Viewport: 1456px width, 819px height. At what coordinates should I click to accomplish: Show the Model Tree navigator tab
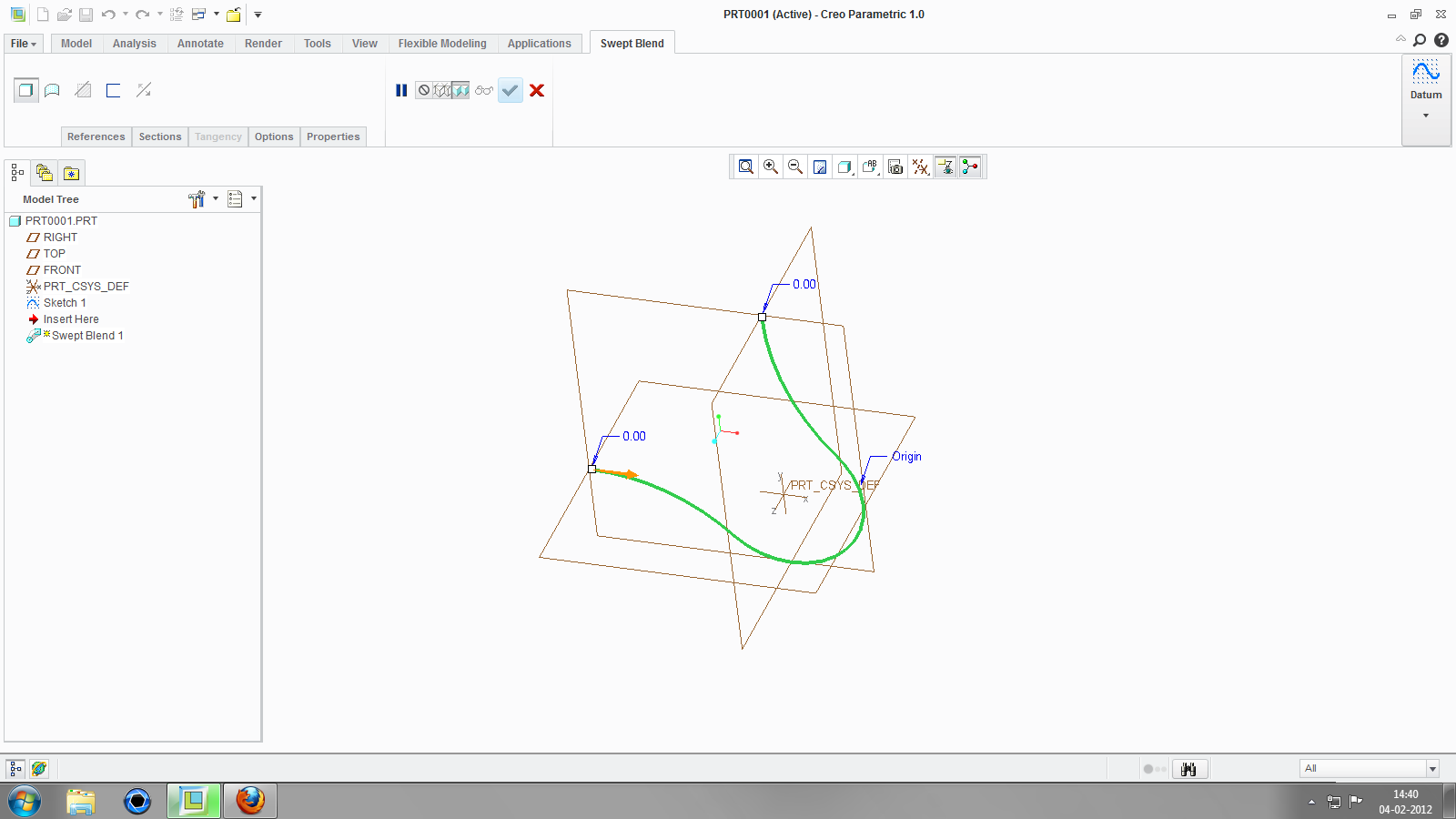(x=17, y=173)
